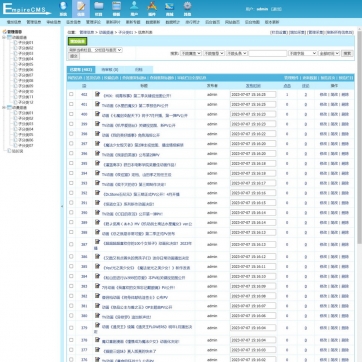Open the 系统 globe icon in top toolbar
The width and height of the screenshot is (362, 362).
pyautogui.click(x=63, y=6)
